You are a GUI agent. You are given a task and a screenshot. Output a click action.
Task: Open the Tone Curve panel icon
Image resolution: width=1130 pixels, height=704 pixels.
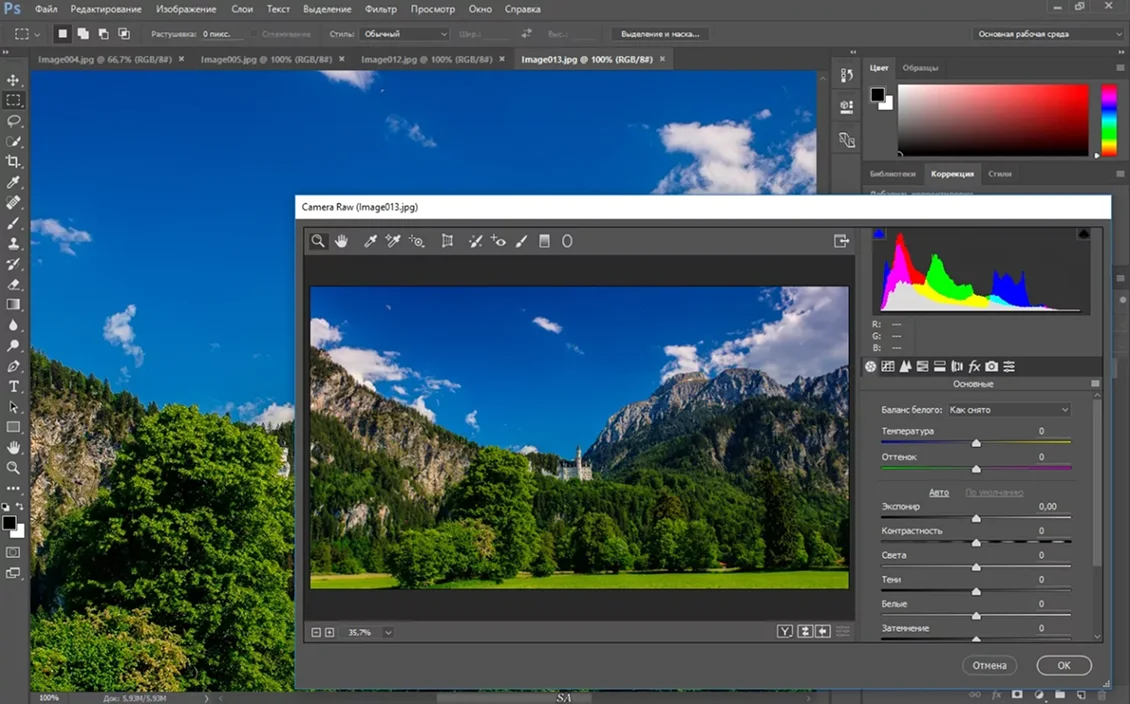(887, 367)
